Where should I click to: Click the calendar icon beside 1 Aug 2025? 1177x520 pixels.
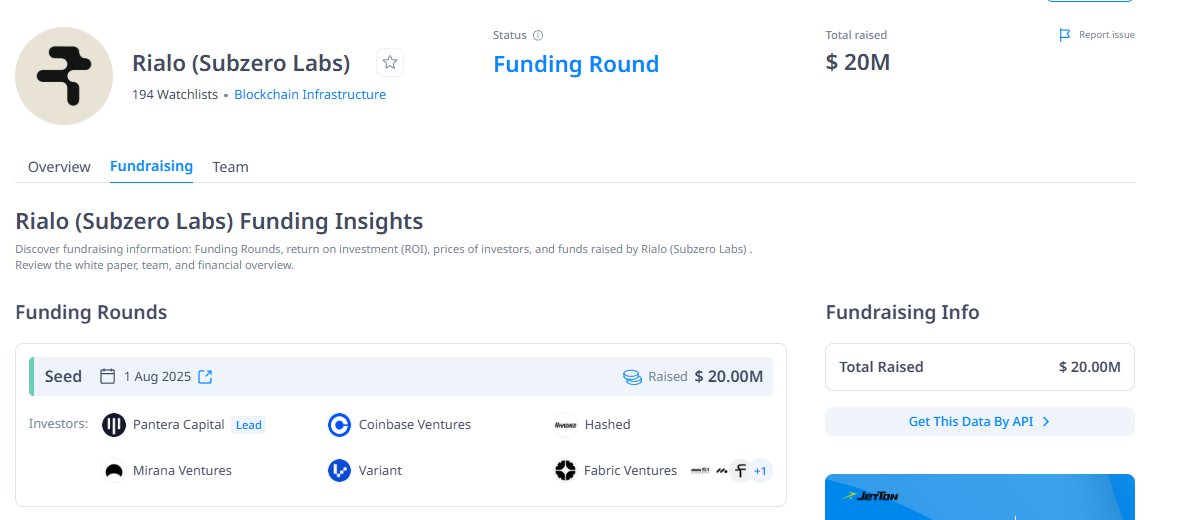(x=107, y=376)
